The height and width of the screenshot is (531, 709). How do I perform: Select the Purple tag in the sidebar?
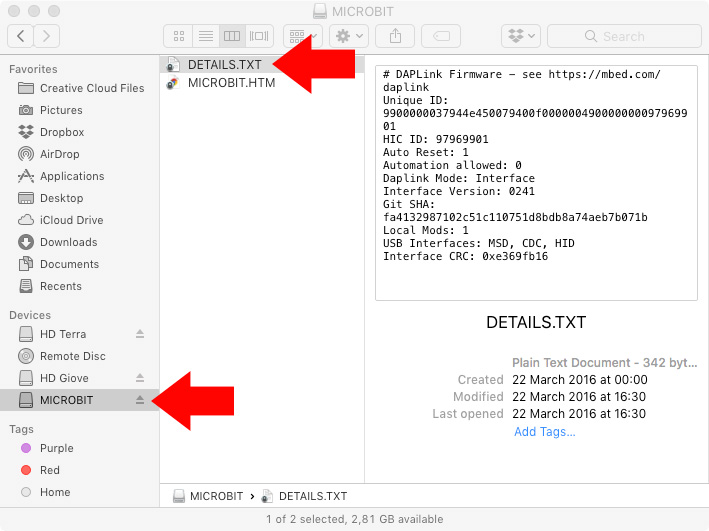pos(56,448)
